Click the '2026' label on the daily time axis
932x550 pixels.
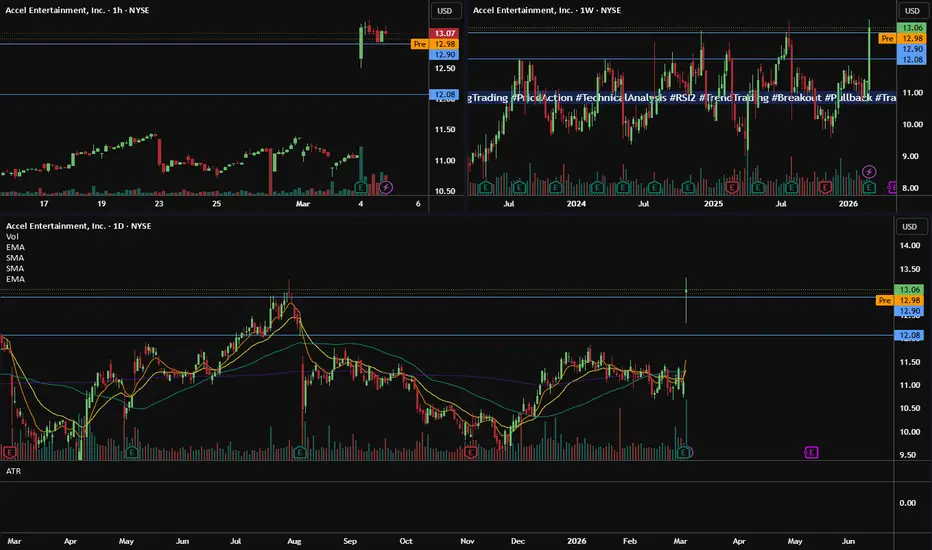[x=576, y=541]
